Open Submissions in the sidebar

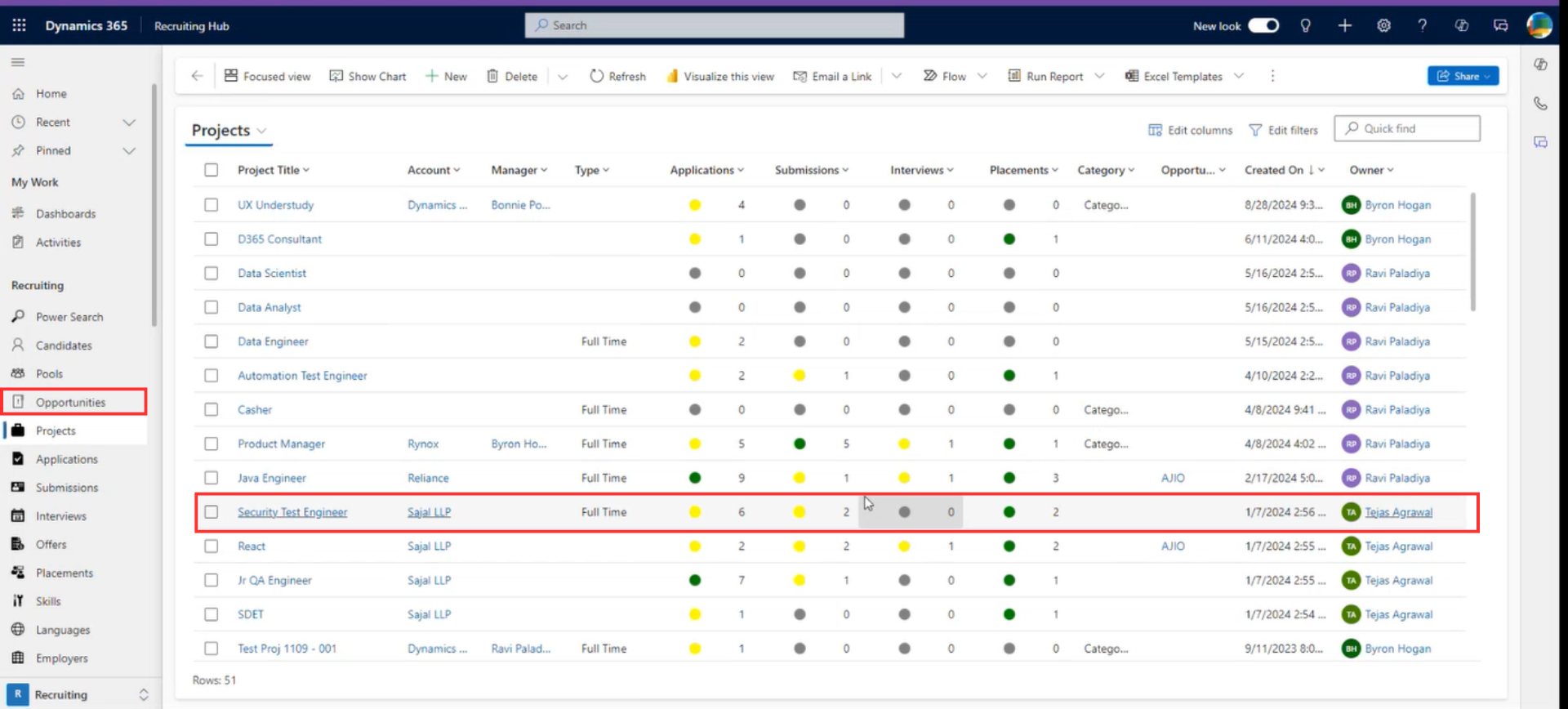click(67, 488)
